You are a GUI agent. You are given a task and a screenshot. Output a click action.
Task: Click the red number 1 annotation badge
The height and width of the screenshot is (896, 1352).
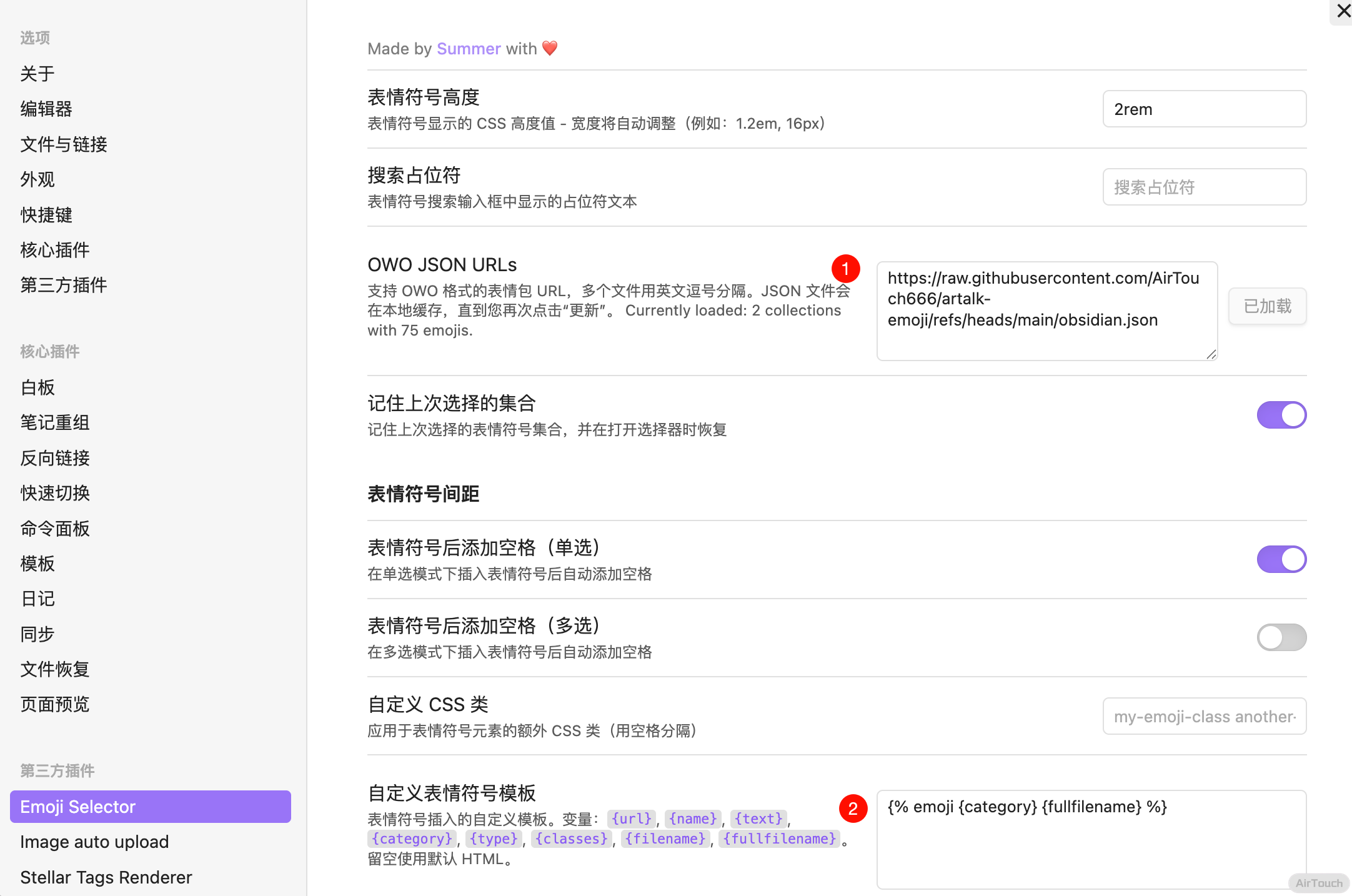click(x=845, y=269)
